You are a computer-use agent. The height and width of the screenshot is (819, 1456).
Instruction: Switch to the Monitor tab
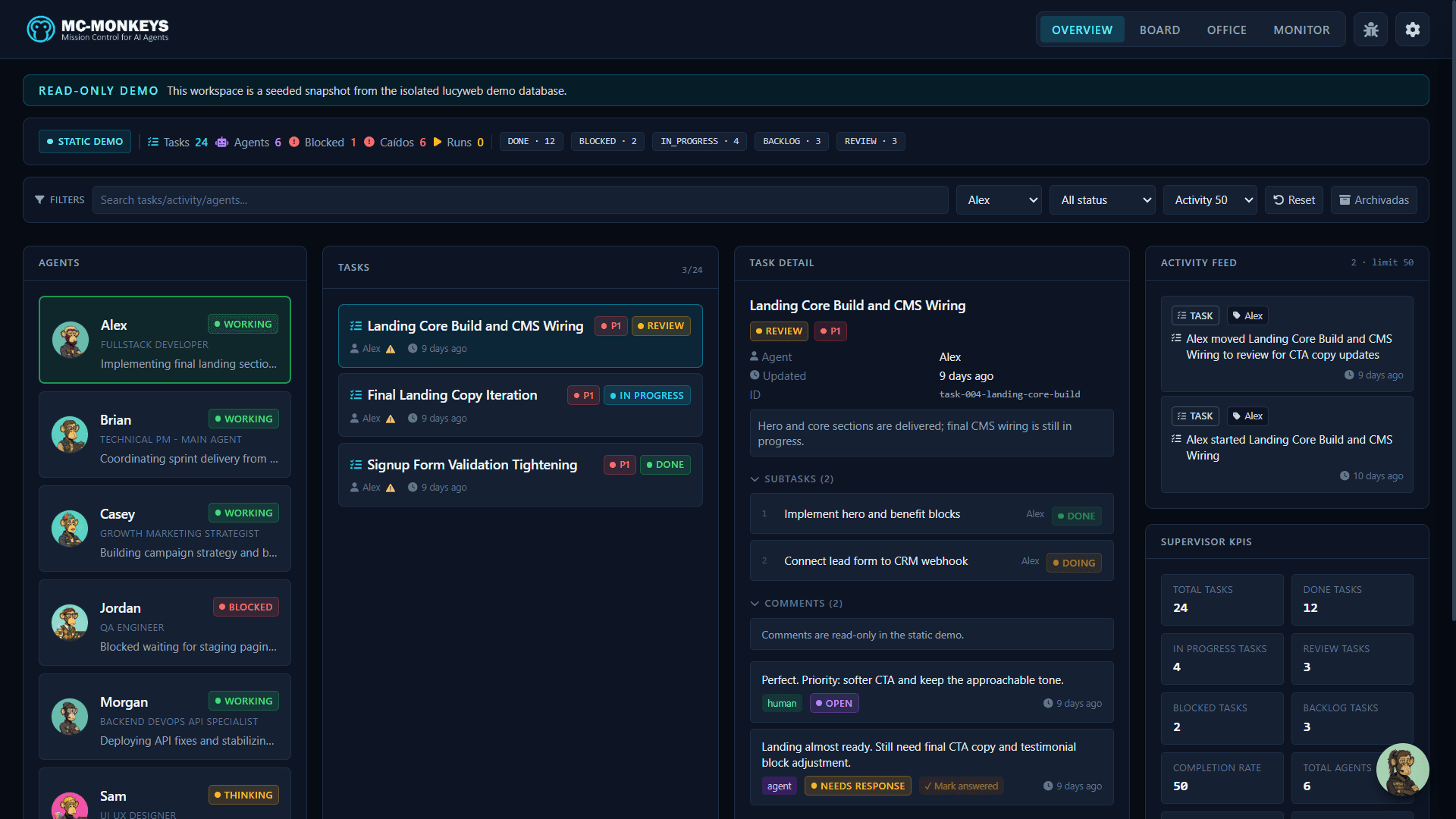(x=1301, y=30)
